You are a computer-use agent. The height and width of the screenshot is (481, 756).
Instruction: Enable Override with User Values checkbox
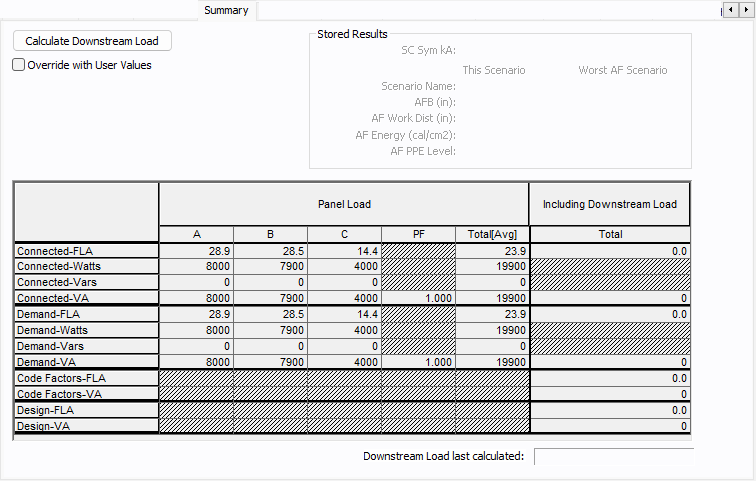click(x=19, y=65)
